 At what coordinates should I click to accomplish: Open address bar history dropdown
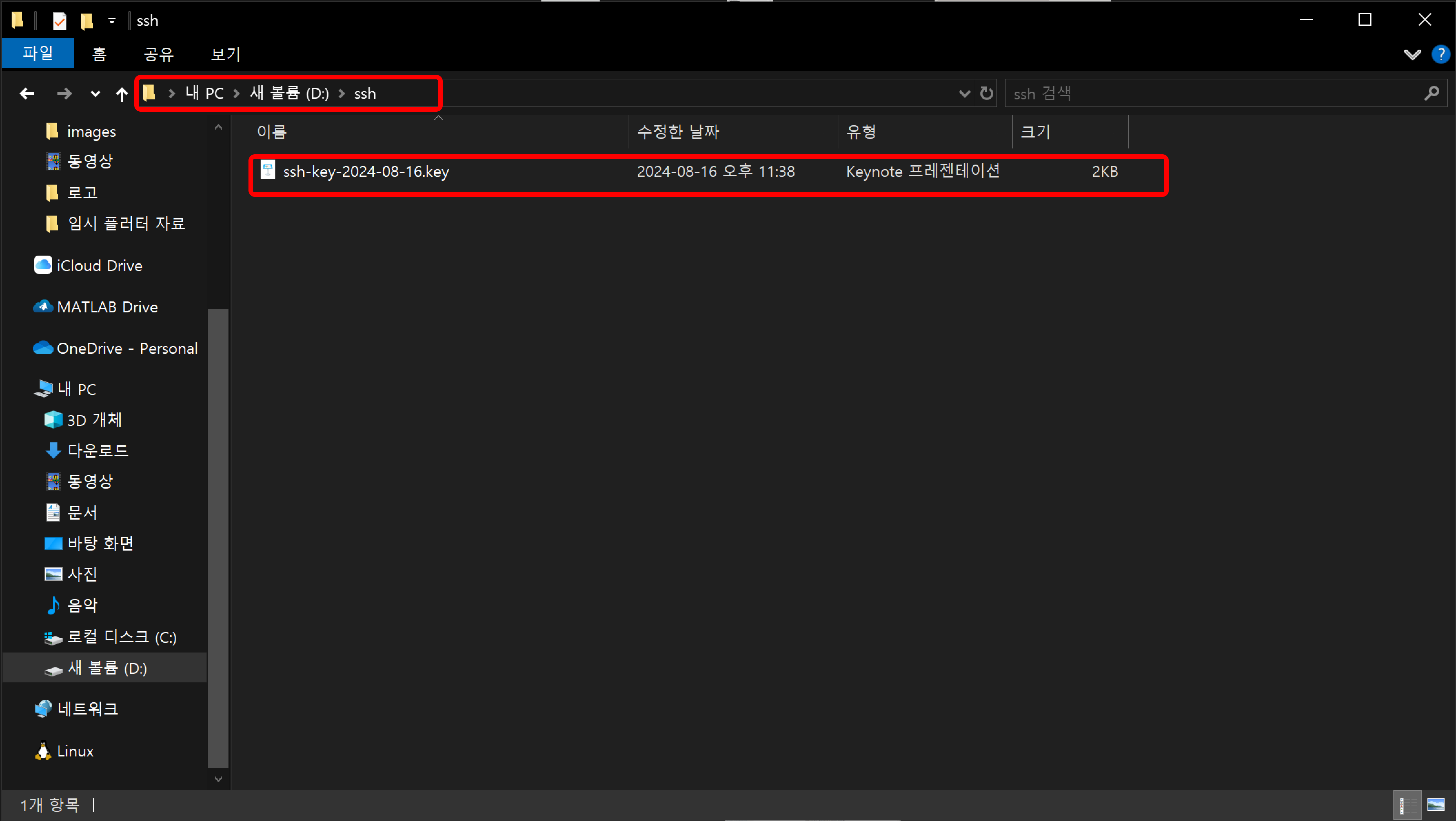(964, 93)
